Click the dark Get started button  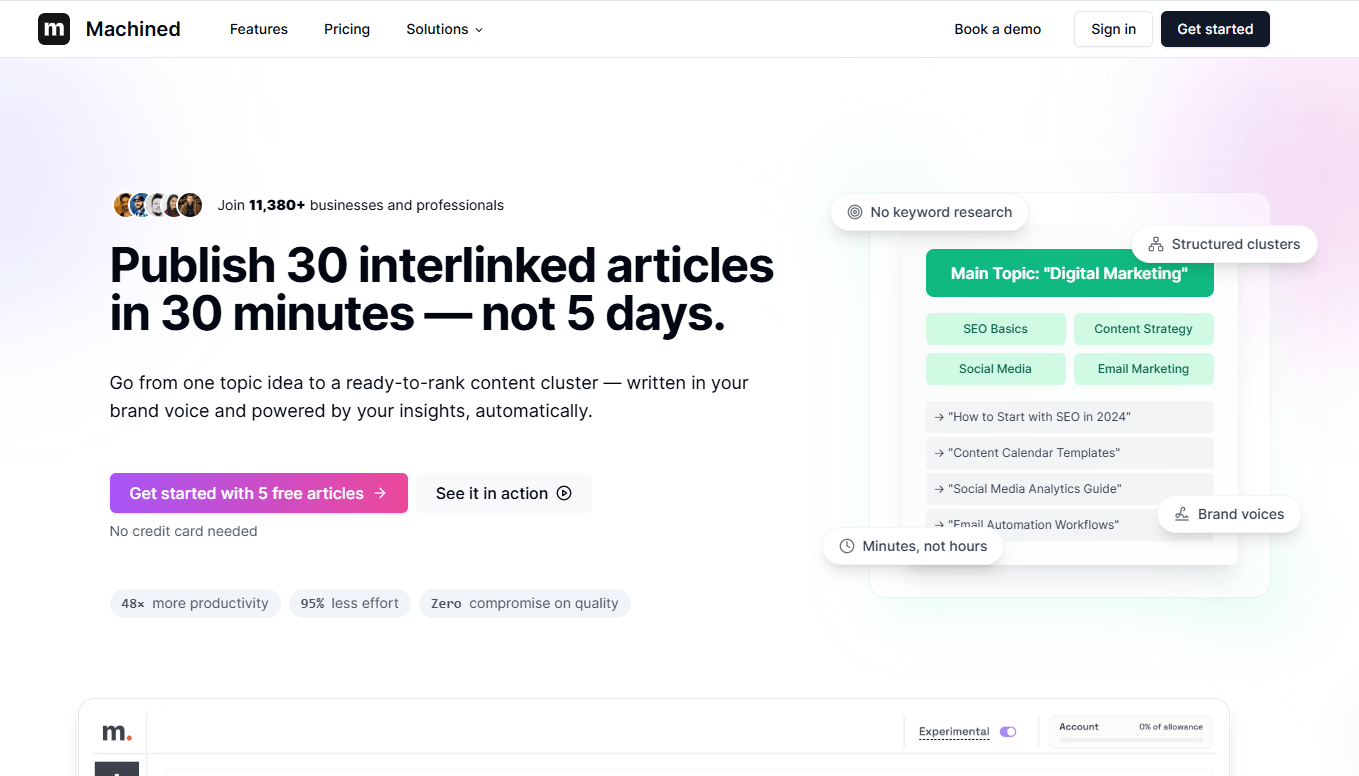tap(1215, 29)
